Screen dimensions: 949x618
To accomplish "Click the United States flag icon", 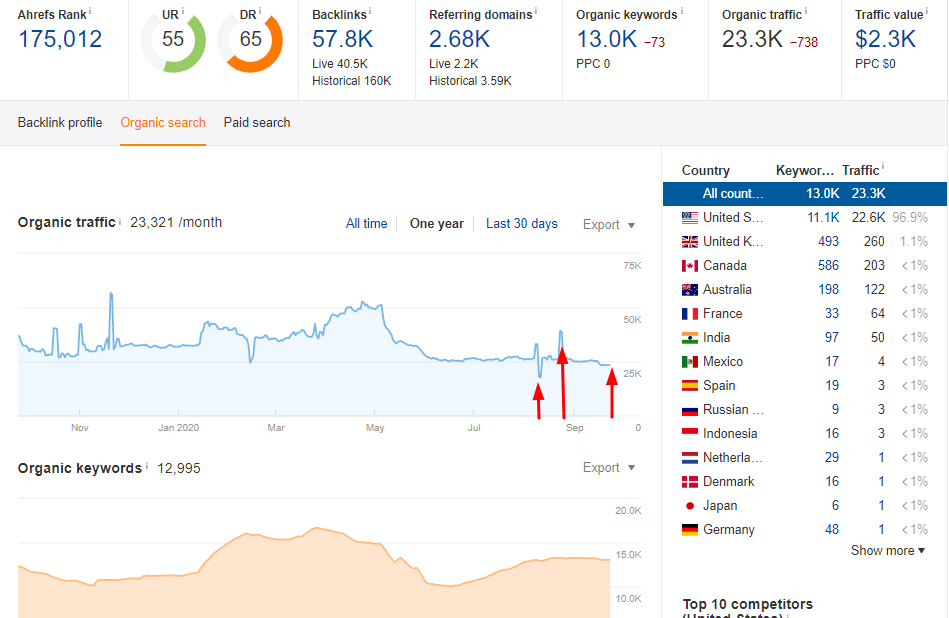I will (690, 217).
